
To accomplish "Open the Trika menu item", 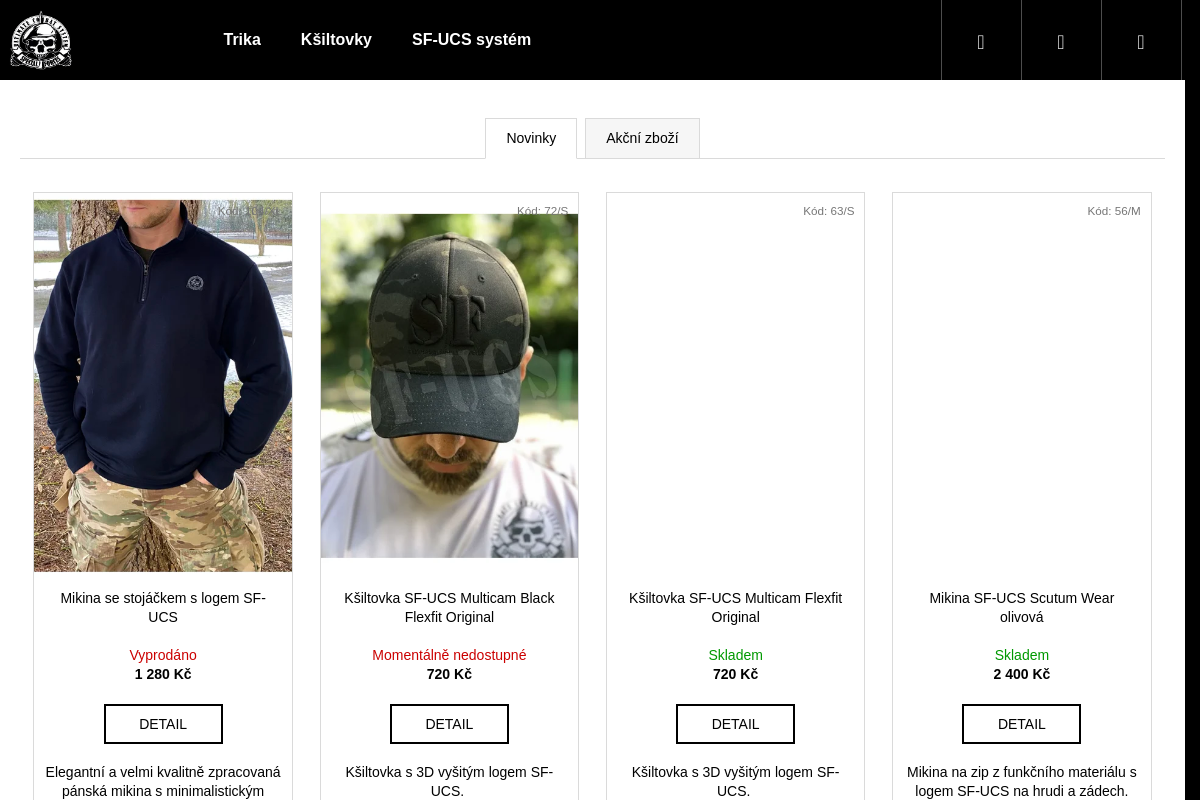I will click(242, 40).
